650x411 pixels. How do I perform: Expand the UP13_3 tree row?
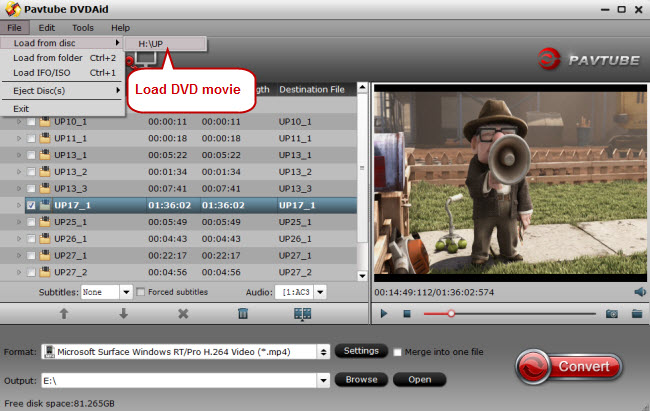(19, 189)
